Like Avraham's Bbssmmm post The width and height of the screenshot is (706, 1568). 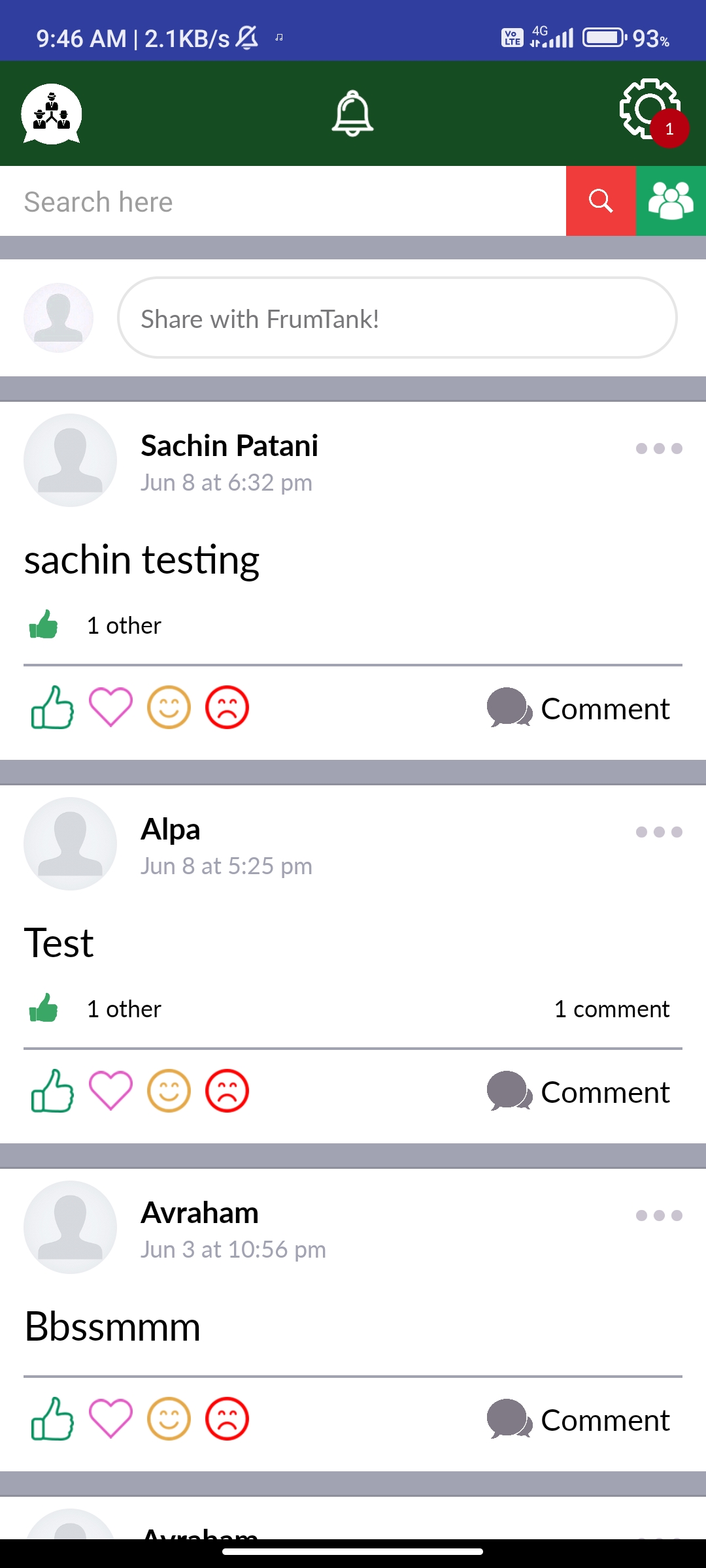52,1418
